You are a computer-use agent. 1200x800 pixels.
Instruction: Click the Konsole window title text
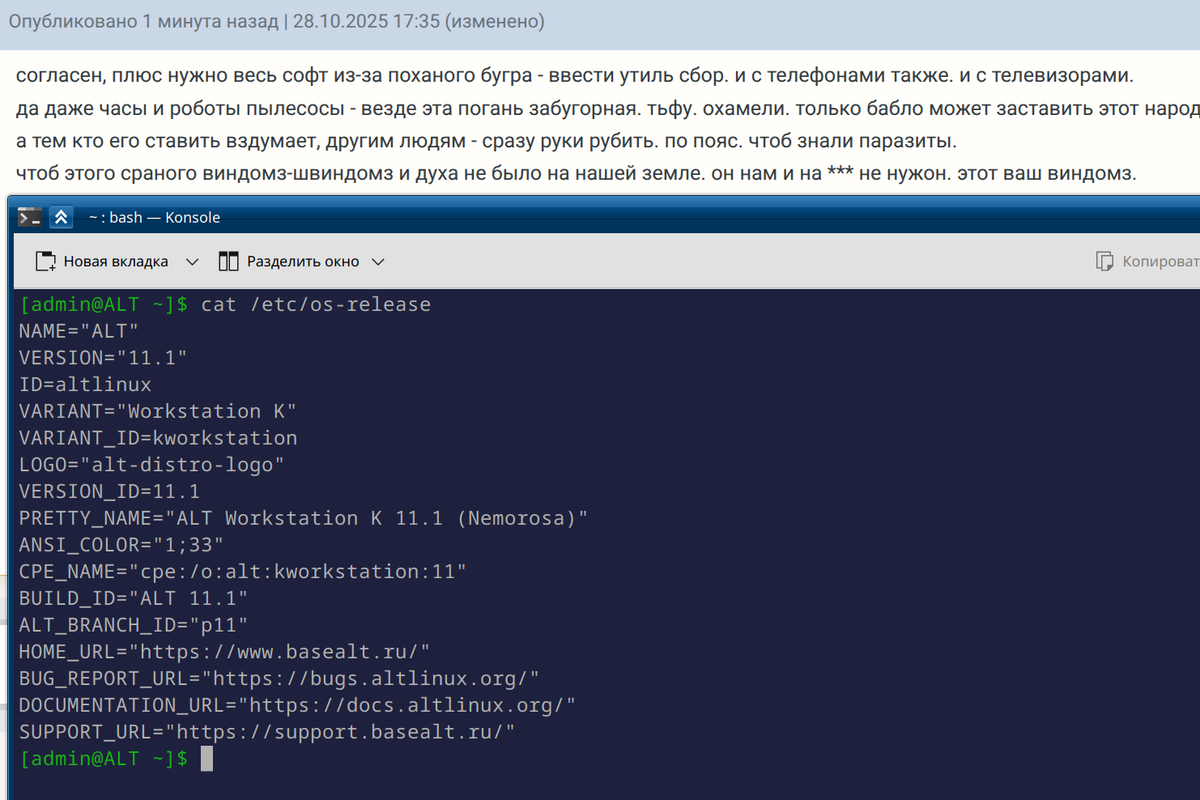(x=154, y=217)
